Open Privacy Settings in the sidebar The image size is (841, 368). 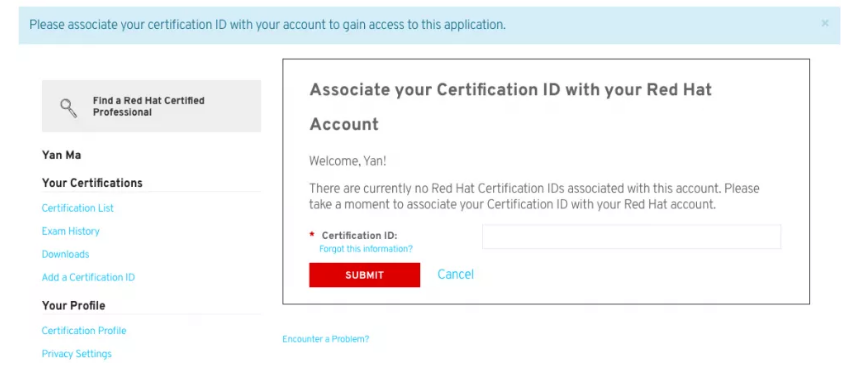click(77, 354)
